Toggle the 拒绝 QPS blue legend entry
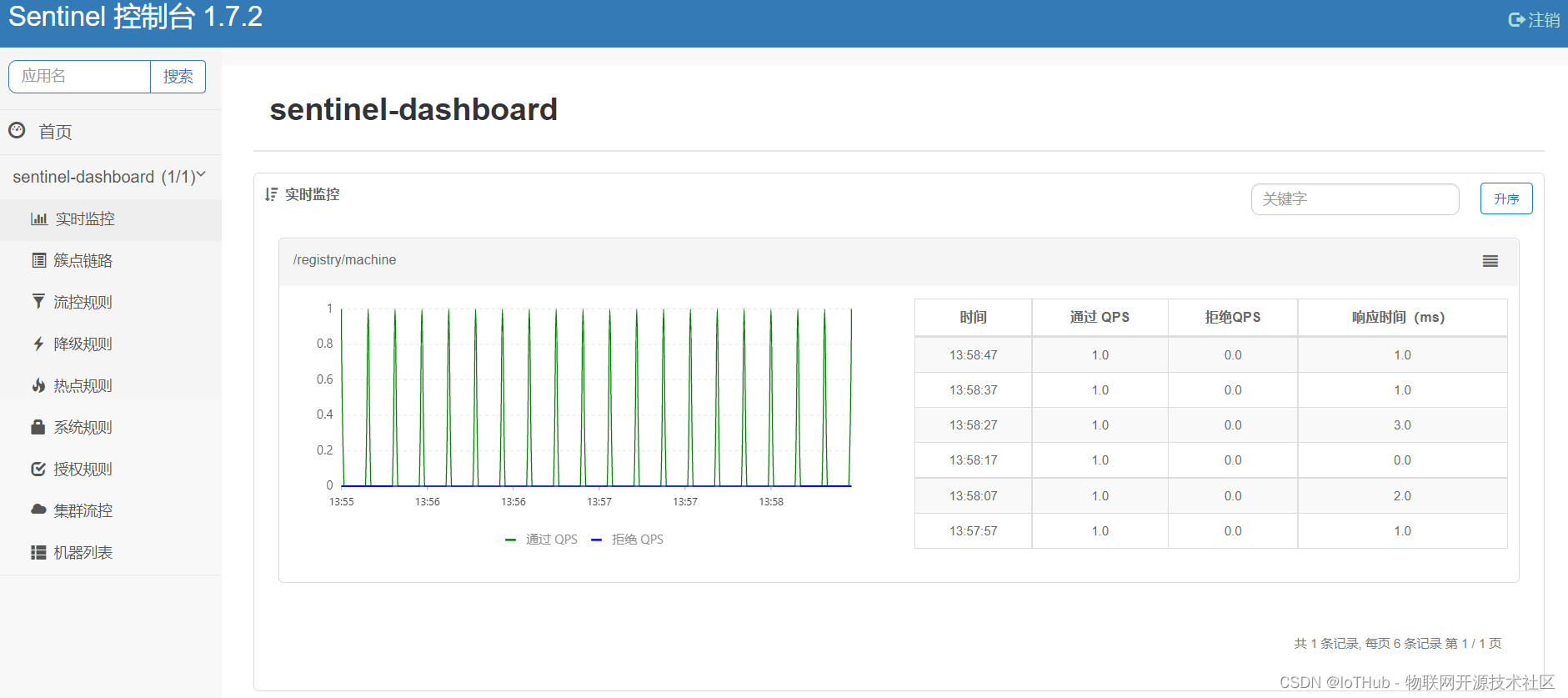Image resolution: width=1568 pixels, height=698 pixels. coord(628,540)
